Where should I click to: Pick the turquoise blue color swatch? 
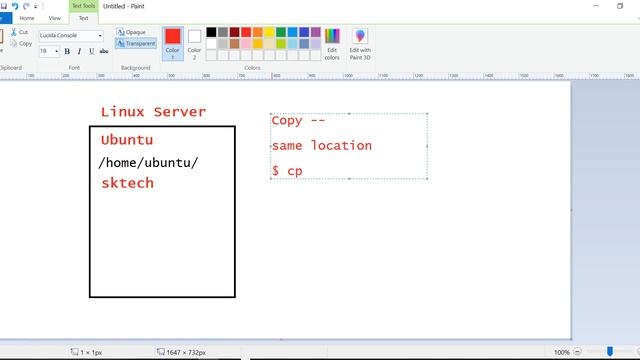point(293,32)
